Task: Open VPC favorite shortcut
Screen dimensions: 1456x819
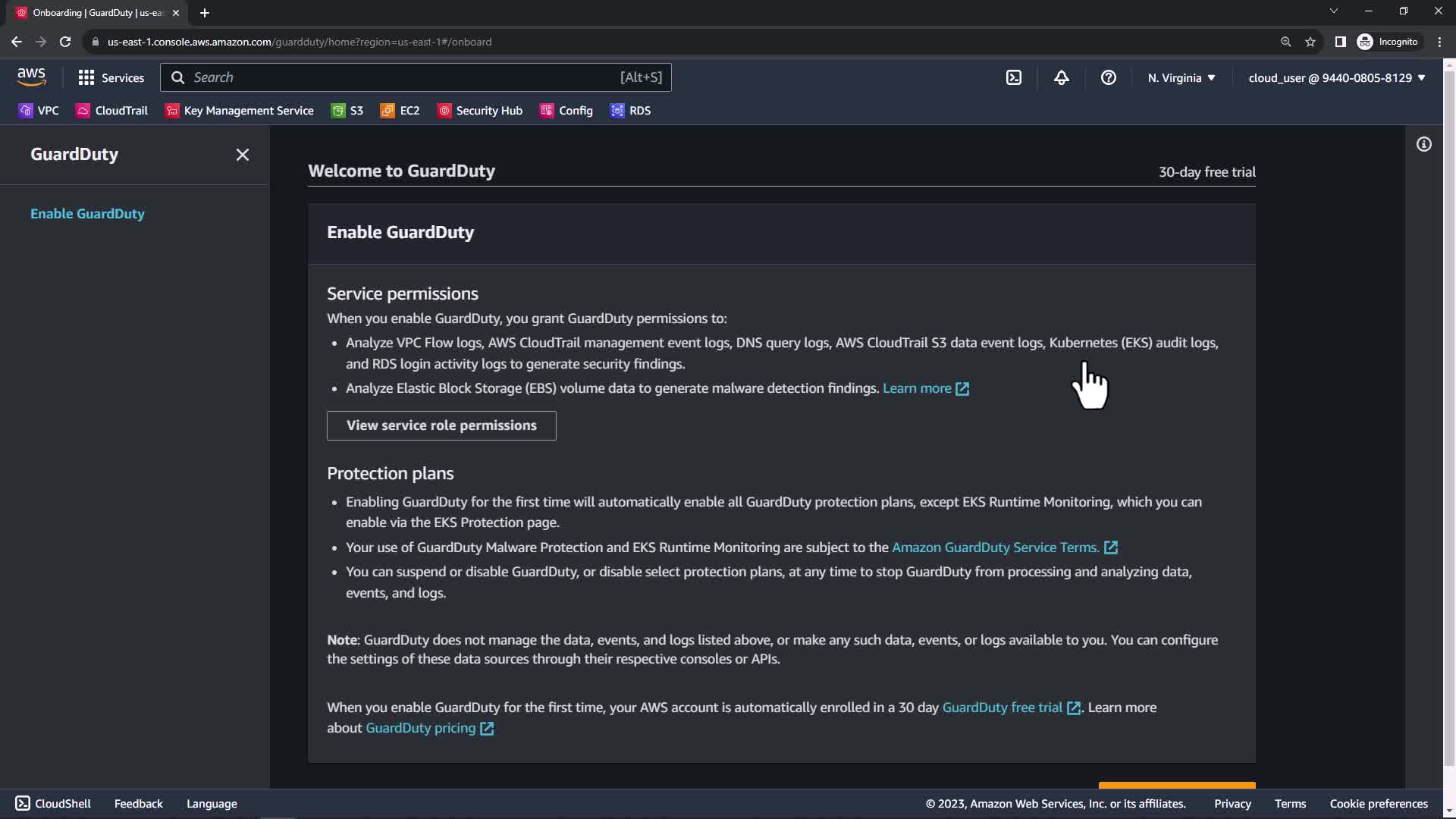Action: pos(39,111)
